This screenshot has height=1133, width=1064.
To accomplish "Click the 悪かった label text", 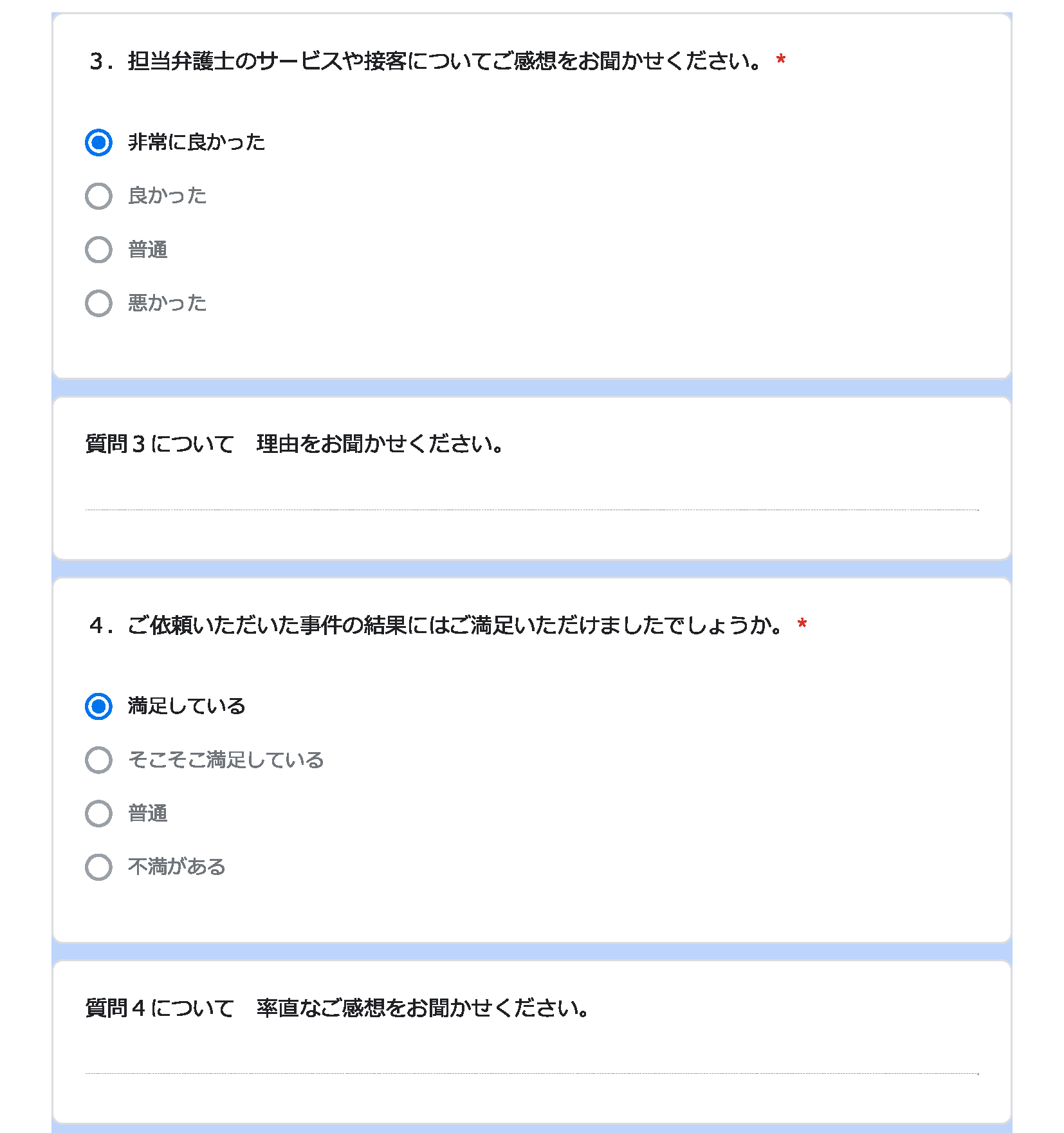I will coord(167,303).
